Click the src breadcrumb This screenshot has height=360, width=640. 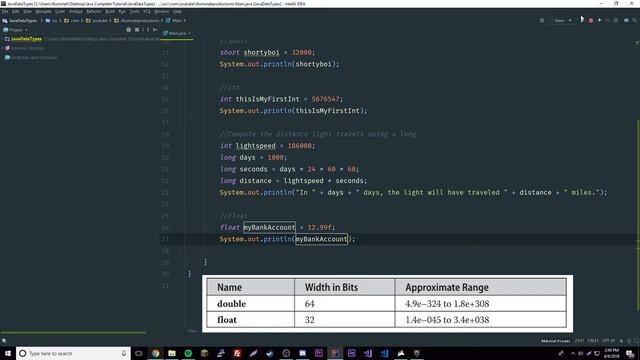[x=52, y=20]
